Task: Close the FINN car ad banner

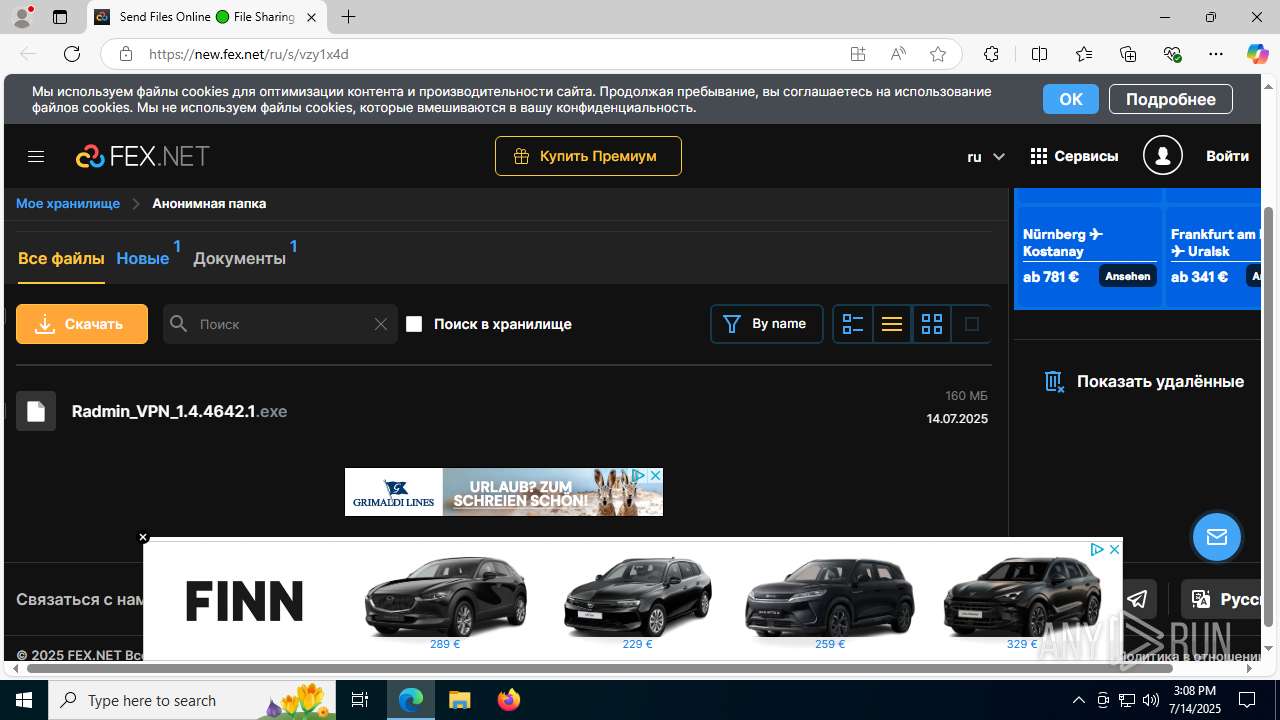Action: coord(143,537)
